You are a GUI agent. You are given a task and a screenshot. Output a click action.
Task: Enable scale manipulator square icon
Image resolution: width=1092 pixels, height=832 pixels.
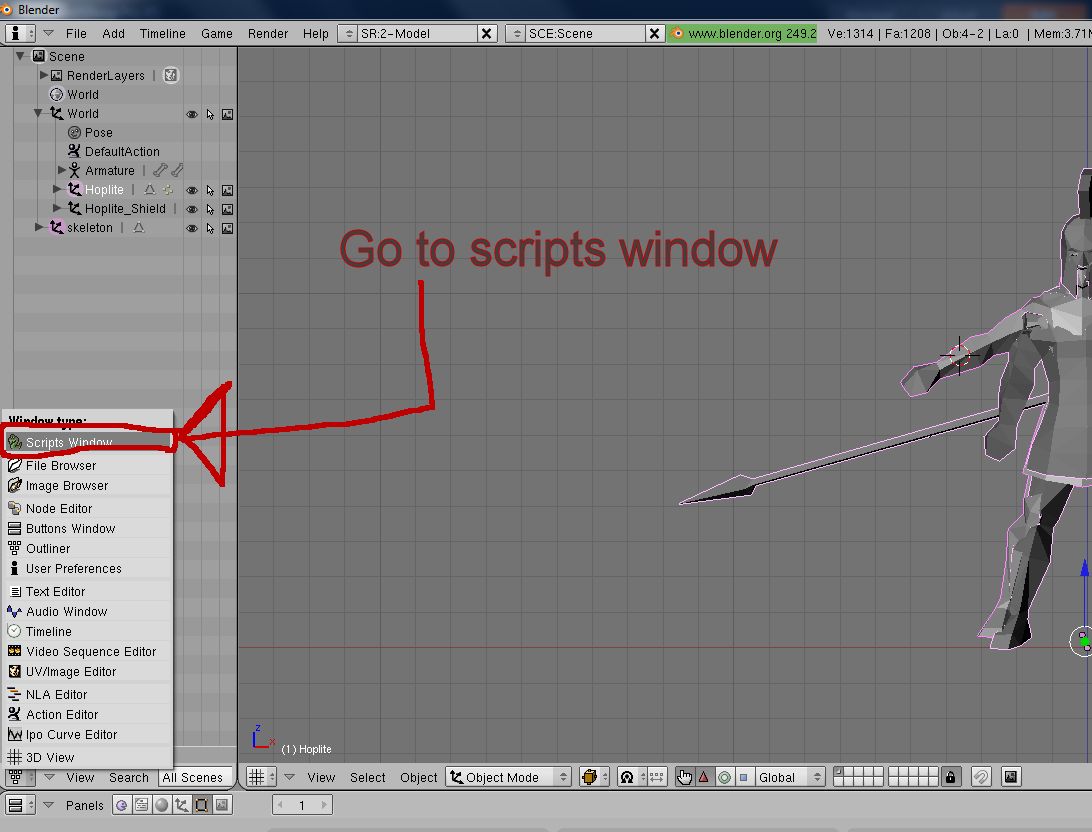coord(744,777)
